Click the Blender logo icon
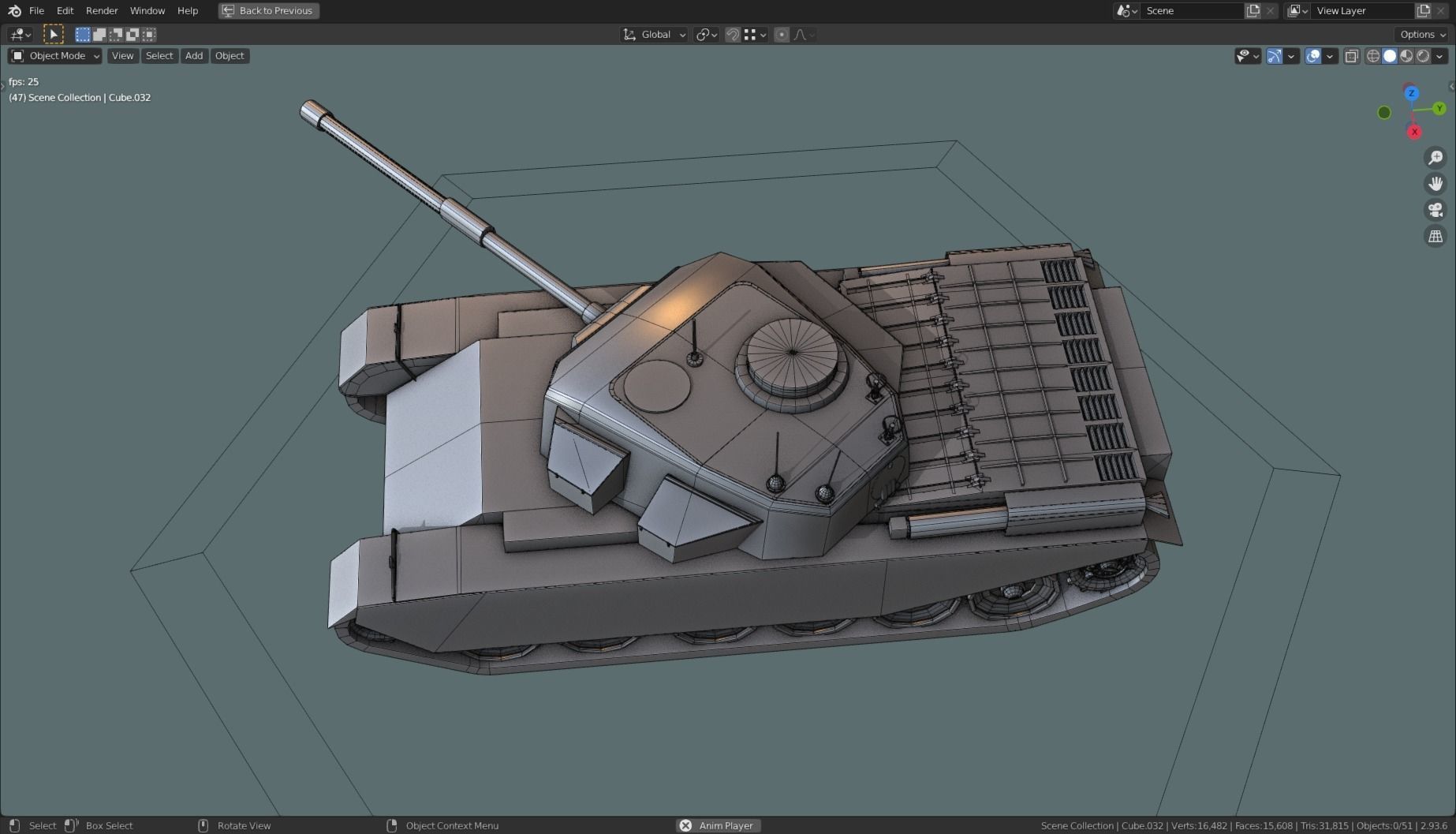The height and width of the screenshot is (834, 1456). [x=14, y=10]
